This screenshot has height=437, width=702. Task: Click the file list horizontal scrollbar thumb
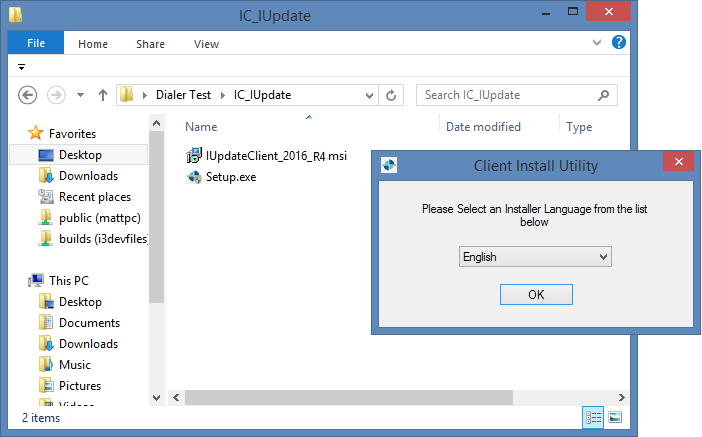pos(349,398)
